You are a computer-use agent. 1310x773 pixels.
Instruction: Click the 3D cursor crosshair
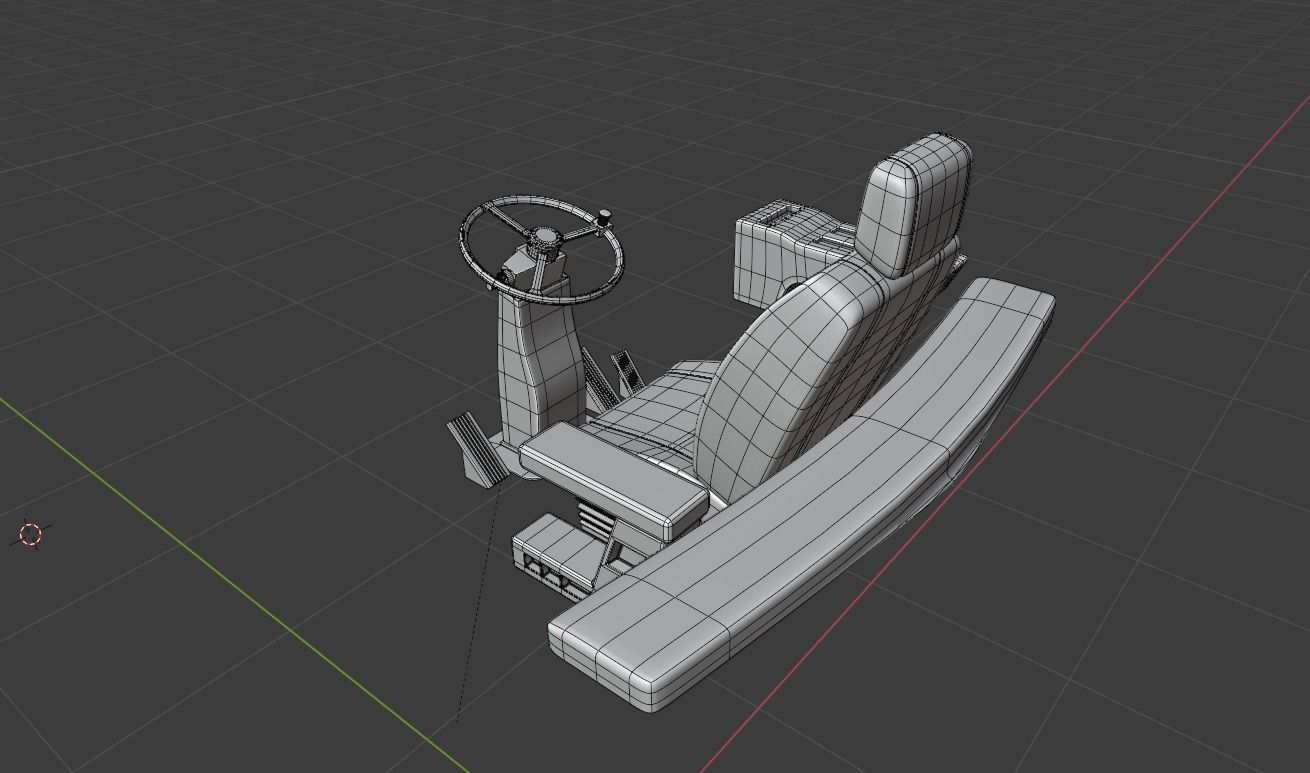click(31, 534)
